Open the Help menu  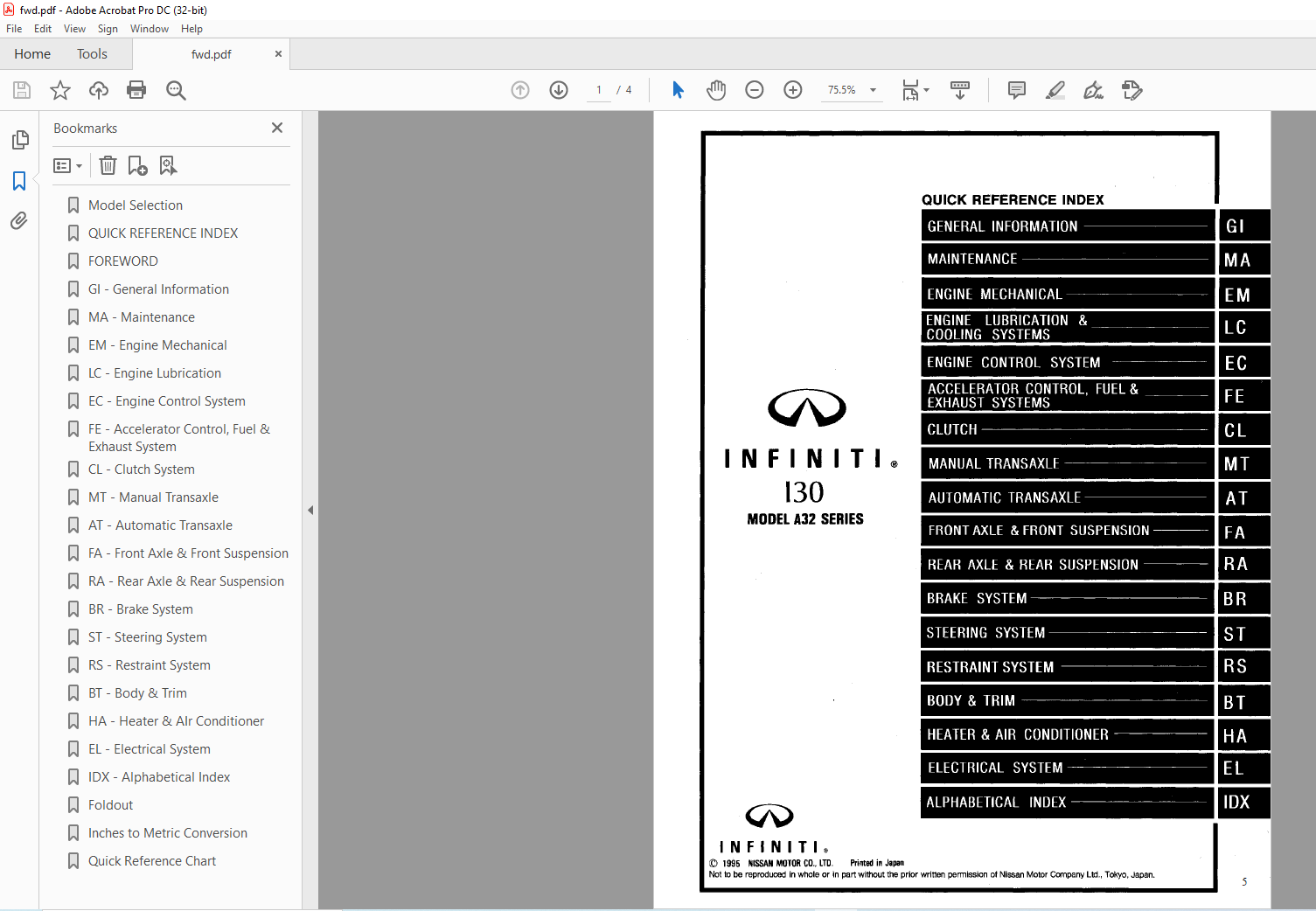pyautogui.click(x=191, y=29)
